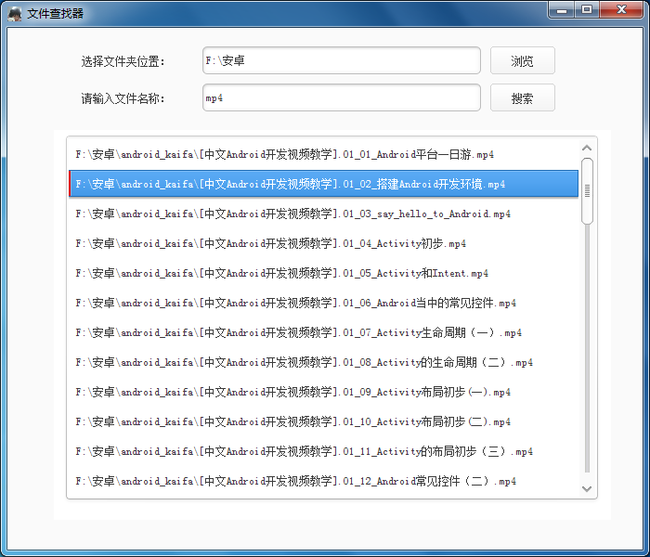
Task: Select result 01_08_Activity的生命周期（二）.mp4
Action: [323, 362]
